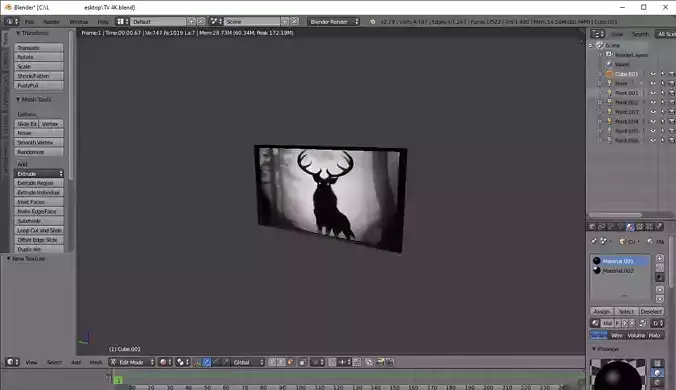Open the Render menu
676x390 pixels.
51,22
